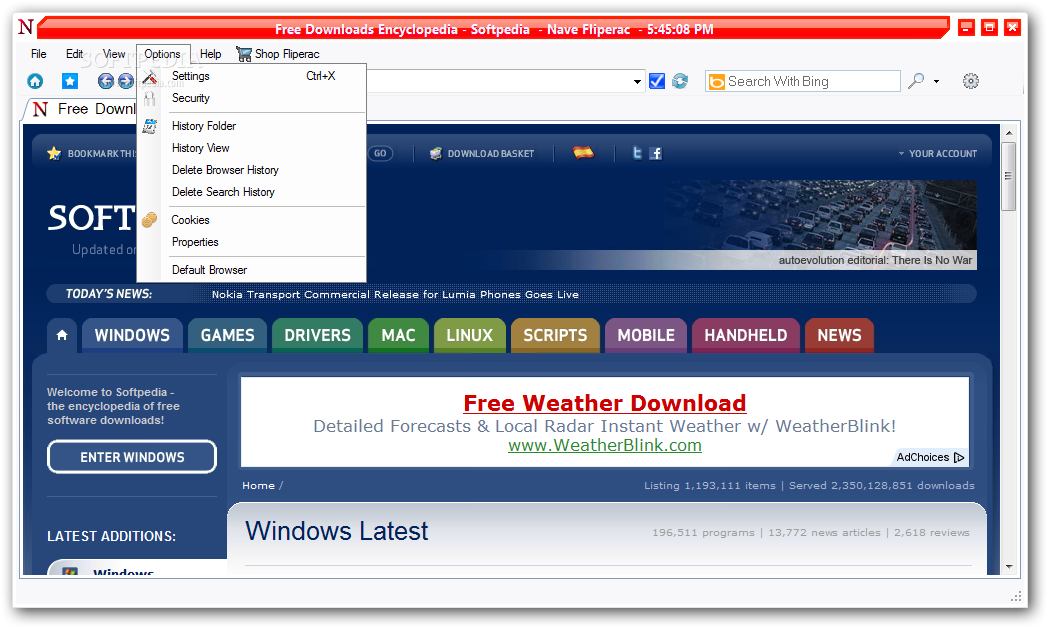1048x628 pixels.
Task: Open bookmarks star icon in toolbar
Action: pos(70,82)
